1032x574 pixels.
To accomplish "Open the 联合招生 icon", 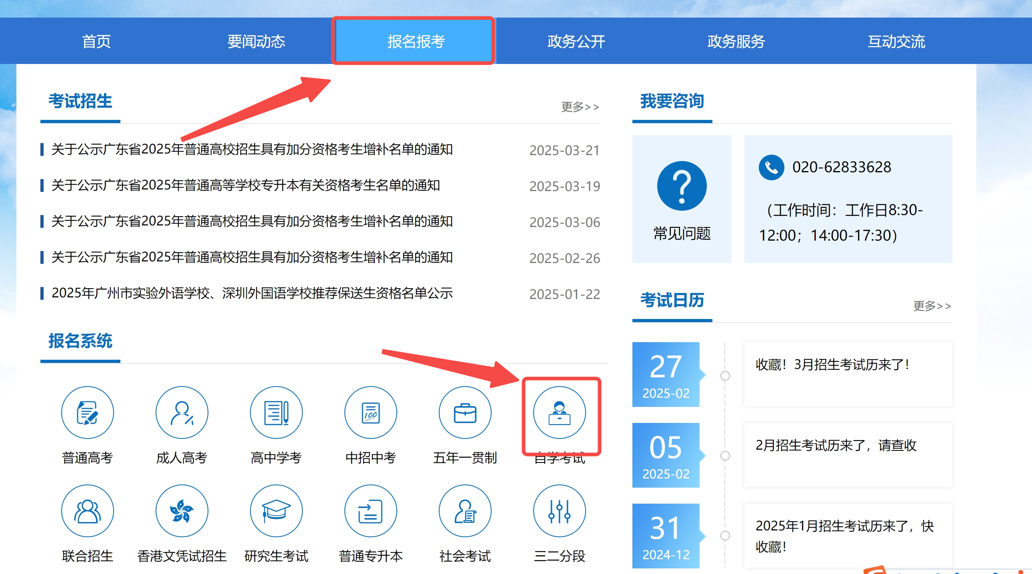I will [87, 512].
